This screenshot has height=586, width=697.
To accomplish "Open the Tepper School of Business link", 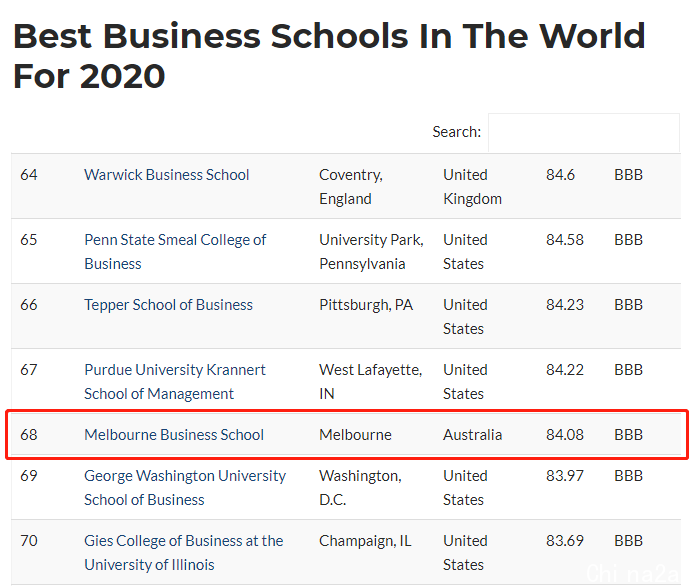I will [168, 305].
